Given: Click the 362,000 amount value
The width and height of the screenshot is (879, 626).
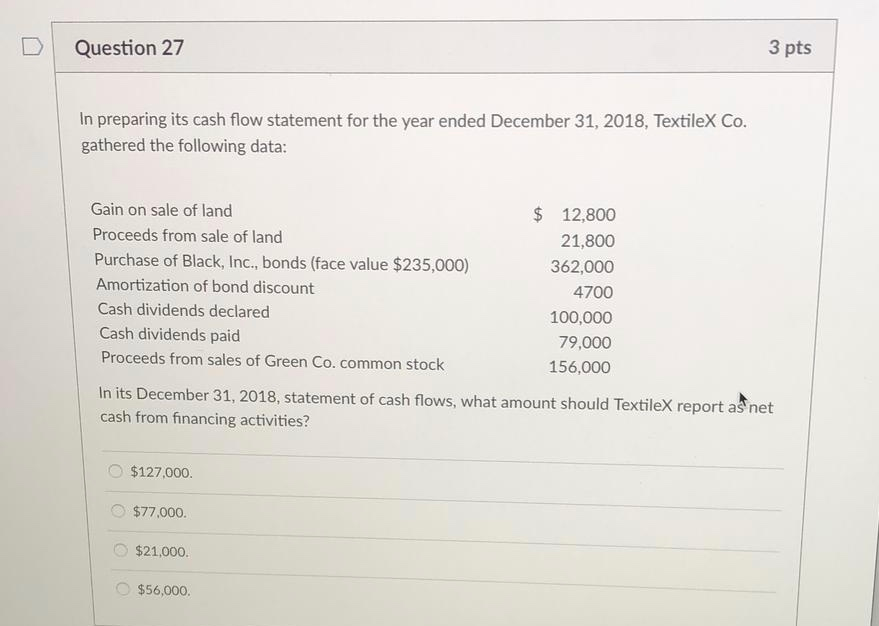Looking at the screenshot, I should point(581,266).
